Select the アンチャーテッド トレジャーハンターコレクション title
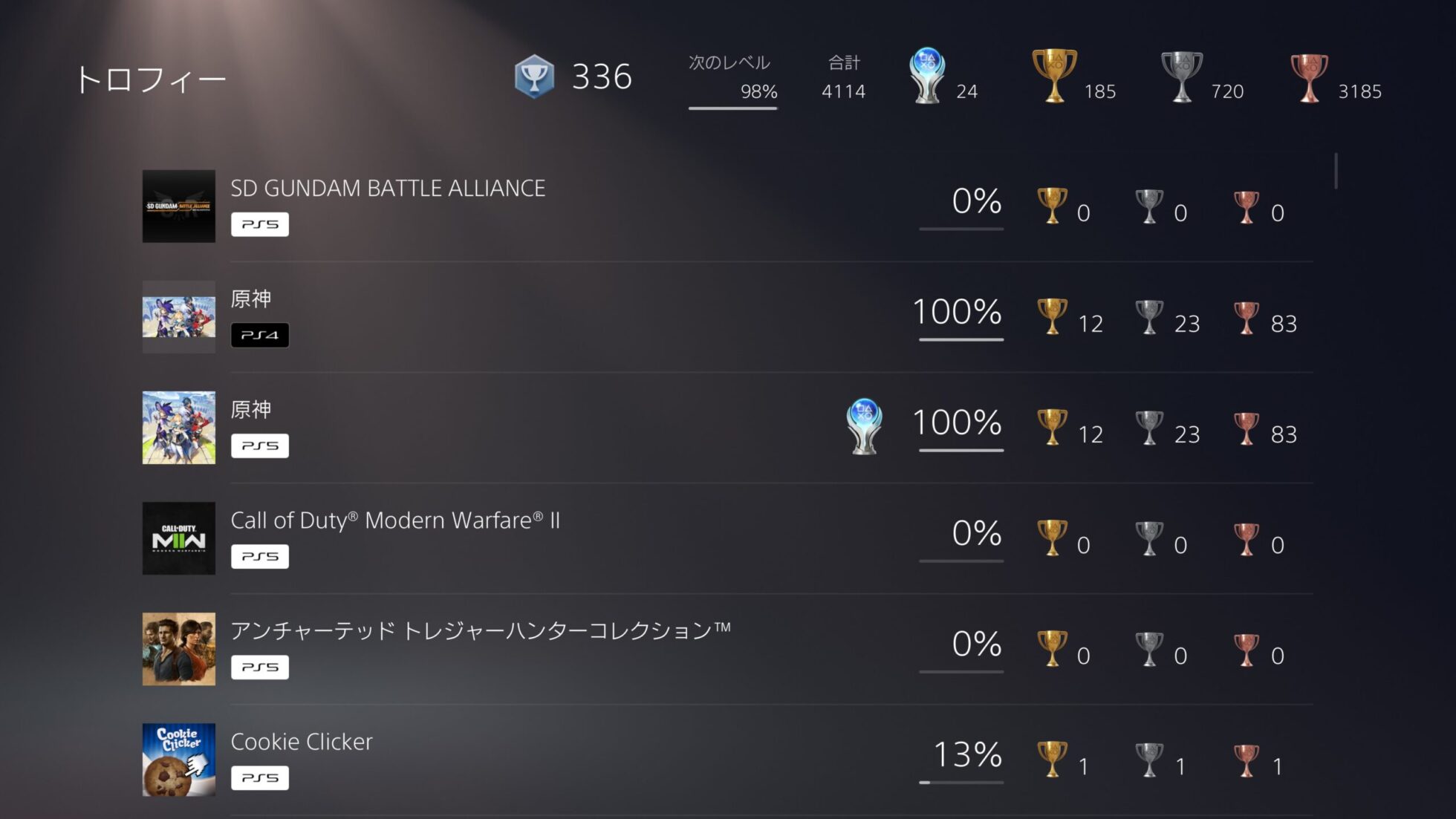Screen dimensions: 1456x819 coord(481,631)
